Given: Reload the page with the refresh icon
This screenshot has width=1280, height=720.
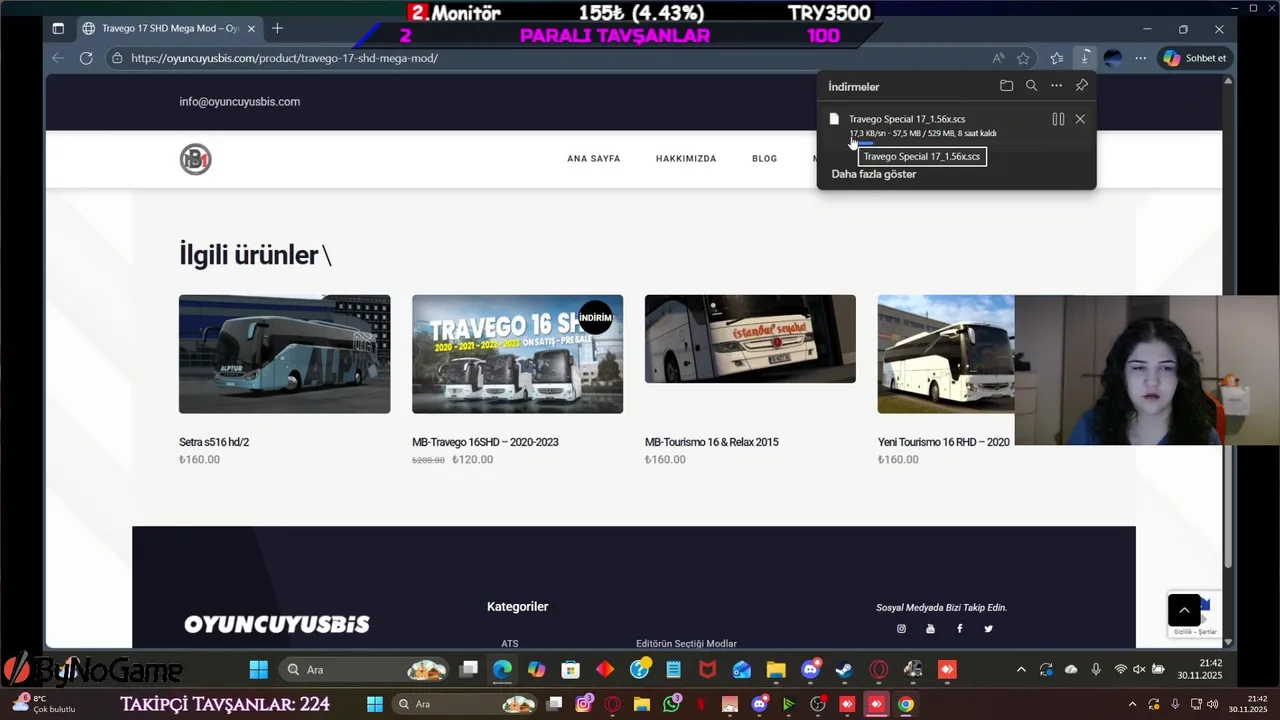Looking at the screenshot, I should point(86,58).
